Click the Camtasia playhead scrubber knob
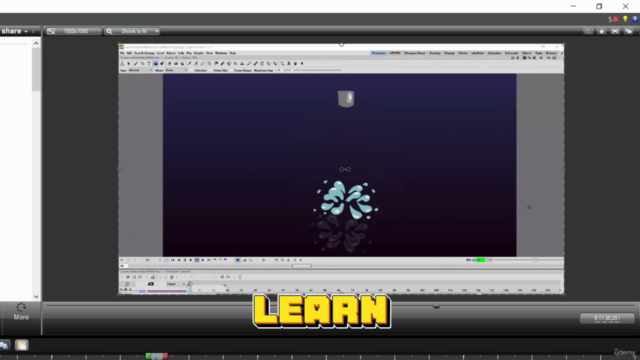The width and height of the screenshot is (640, 360). click(x=436, y=306)
